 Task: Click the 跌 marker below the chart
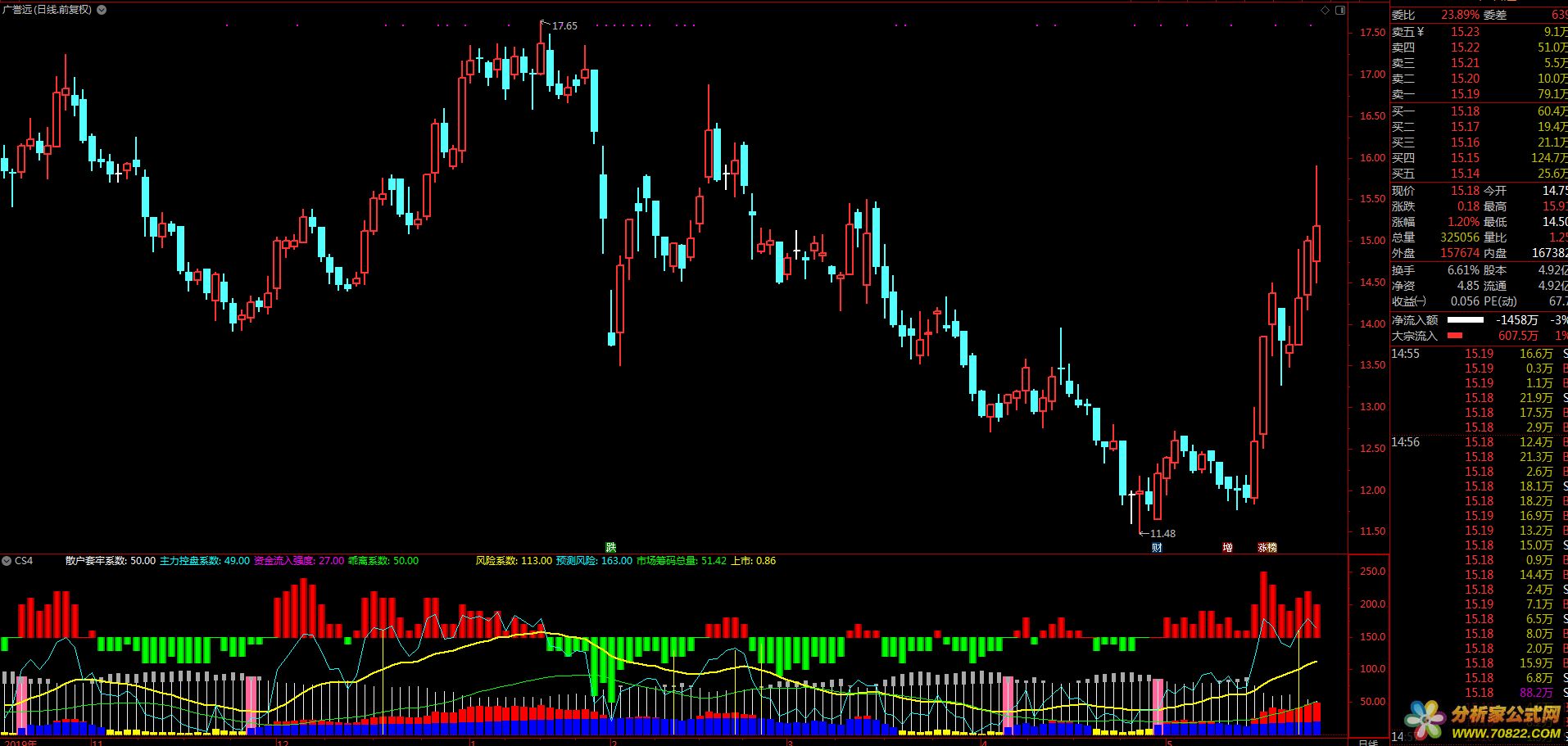coord(610,547)
